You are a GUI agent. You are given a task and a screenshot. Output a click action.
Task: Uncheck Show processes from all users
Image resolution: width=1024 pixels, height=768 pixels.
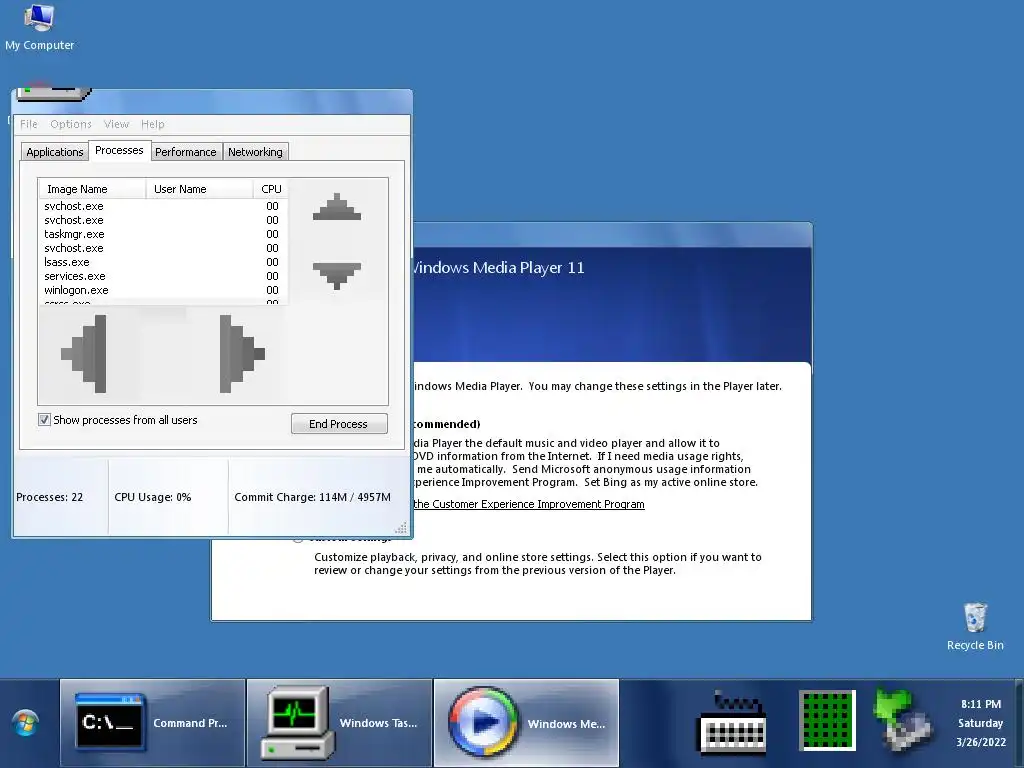[44, 420]
